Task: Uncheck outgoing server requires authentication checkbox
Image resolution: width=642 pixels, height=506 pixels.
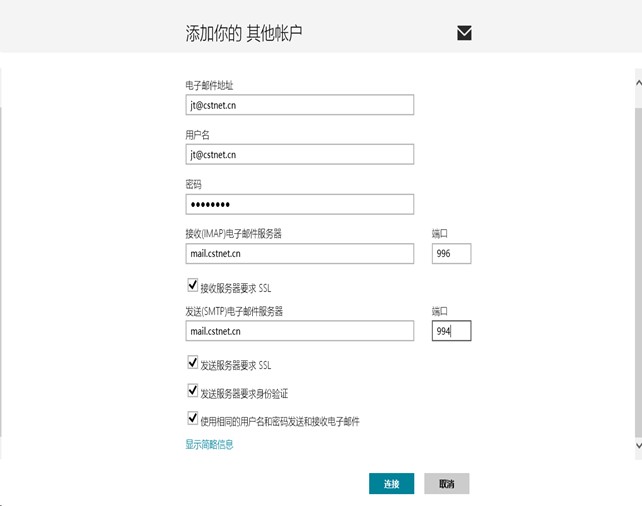Action: tap(192, 391)
